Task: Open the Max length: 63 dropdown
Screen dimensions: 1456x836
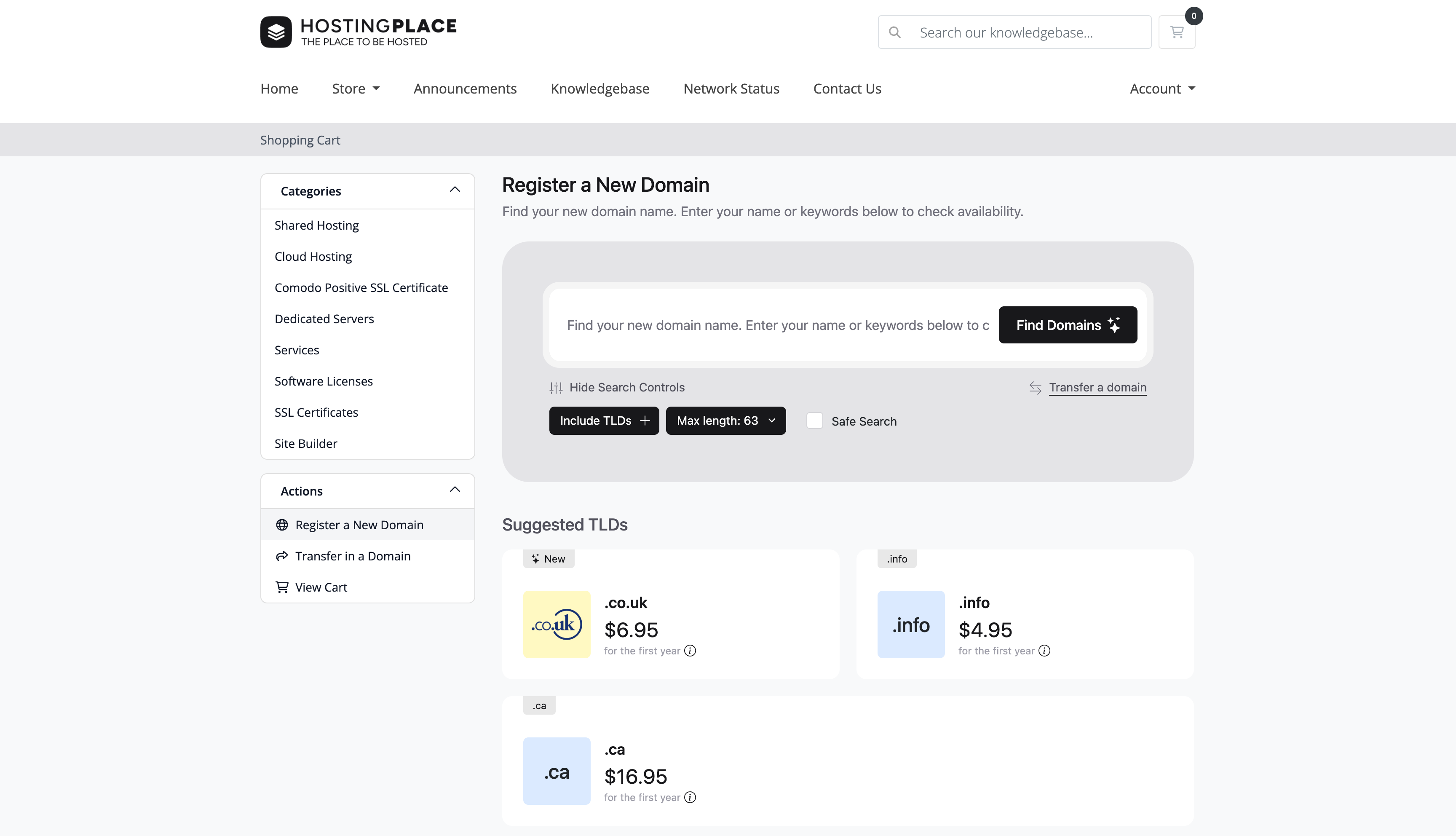Action: coord(725,421)
